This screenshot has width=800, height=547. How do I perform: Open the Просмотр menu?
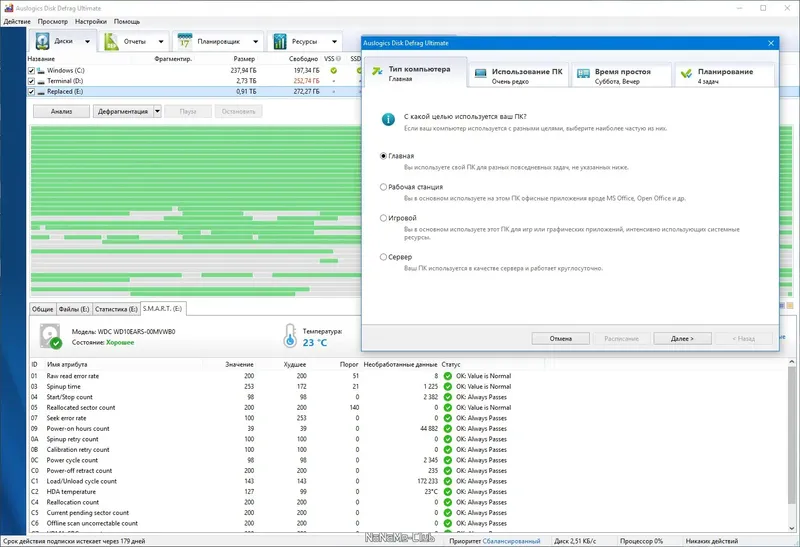coord(53,21)
